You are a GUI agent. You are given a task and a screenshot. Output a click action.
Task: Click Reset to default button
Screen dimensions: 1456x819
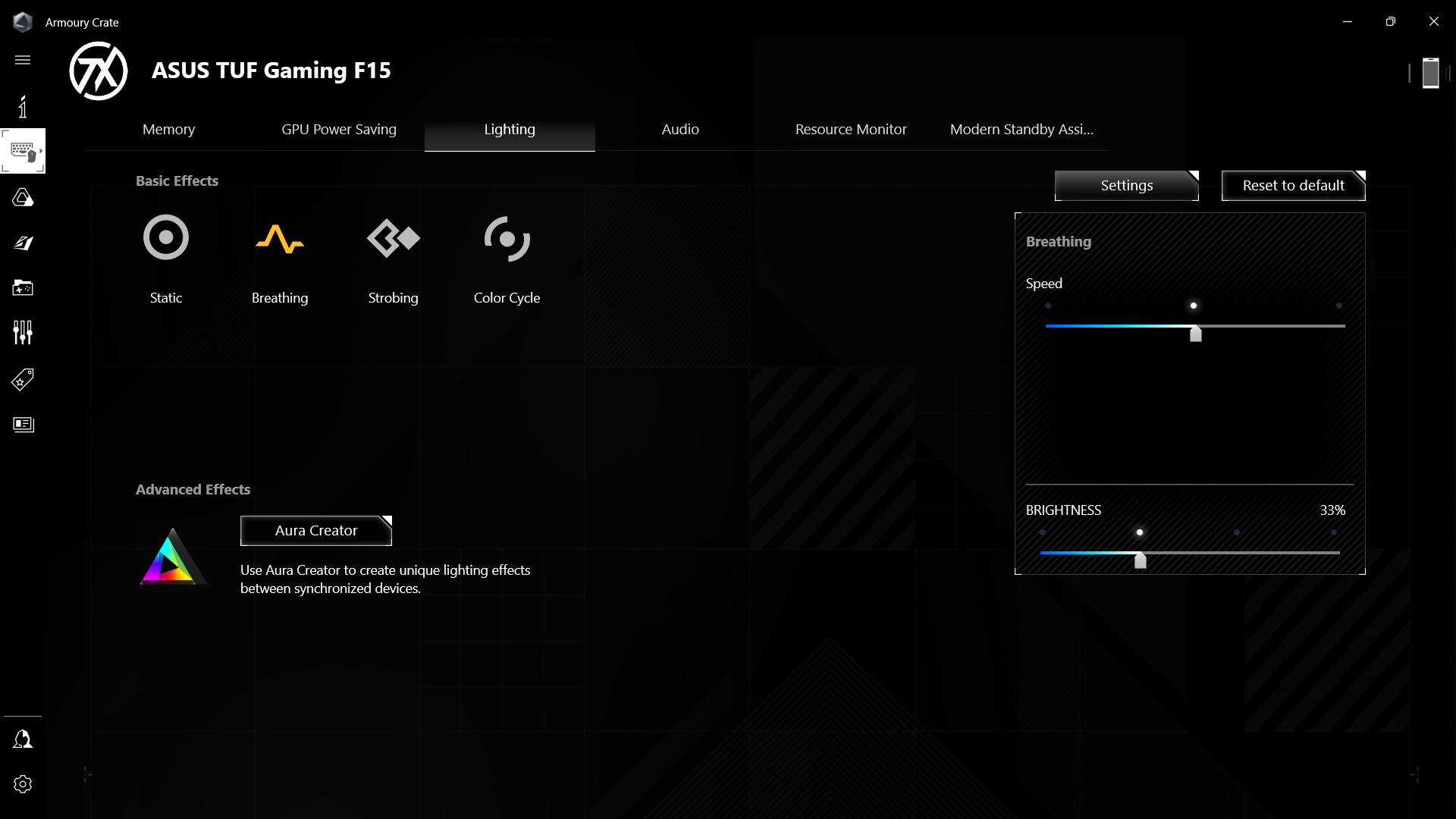click(x=1293, y=186)
